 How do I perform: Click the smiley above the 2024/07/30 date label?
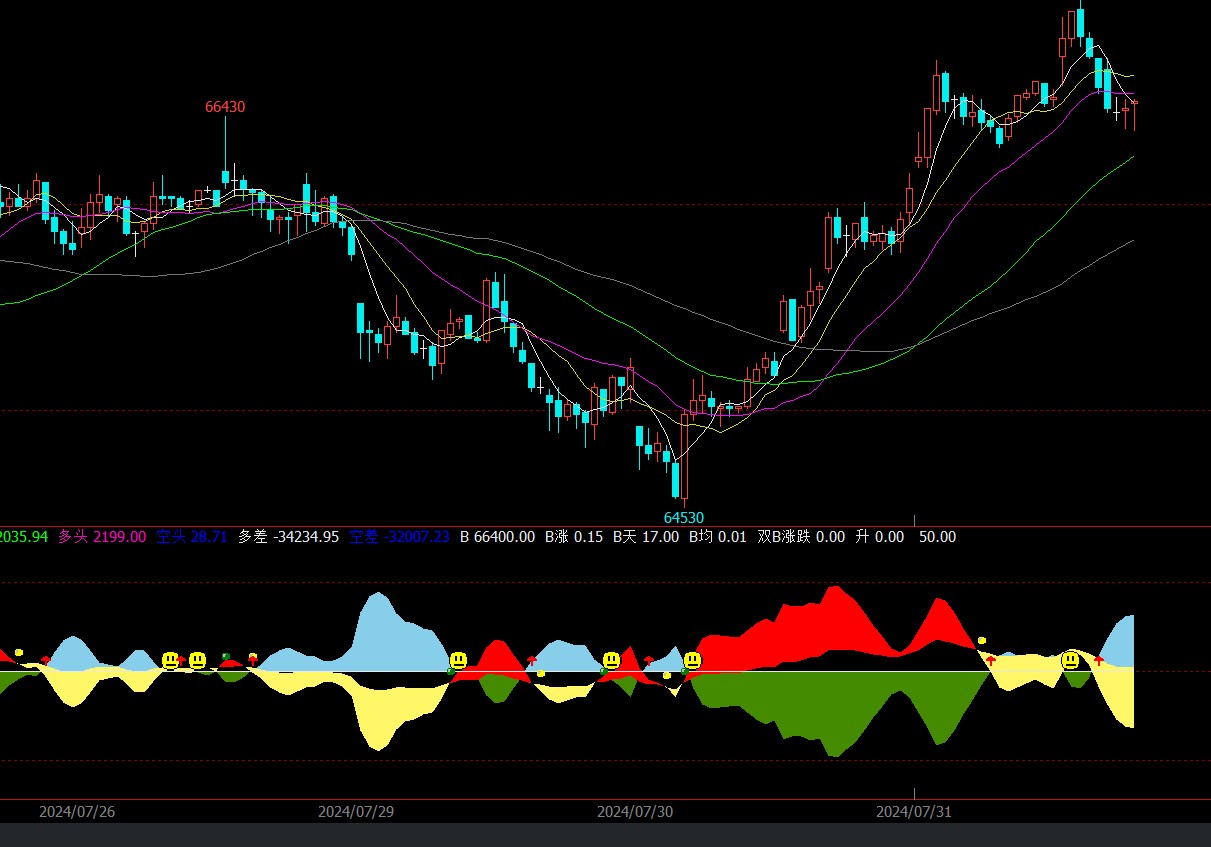(x=611, y=660)
